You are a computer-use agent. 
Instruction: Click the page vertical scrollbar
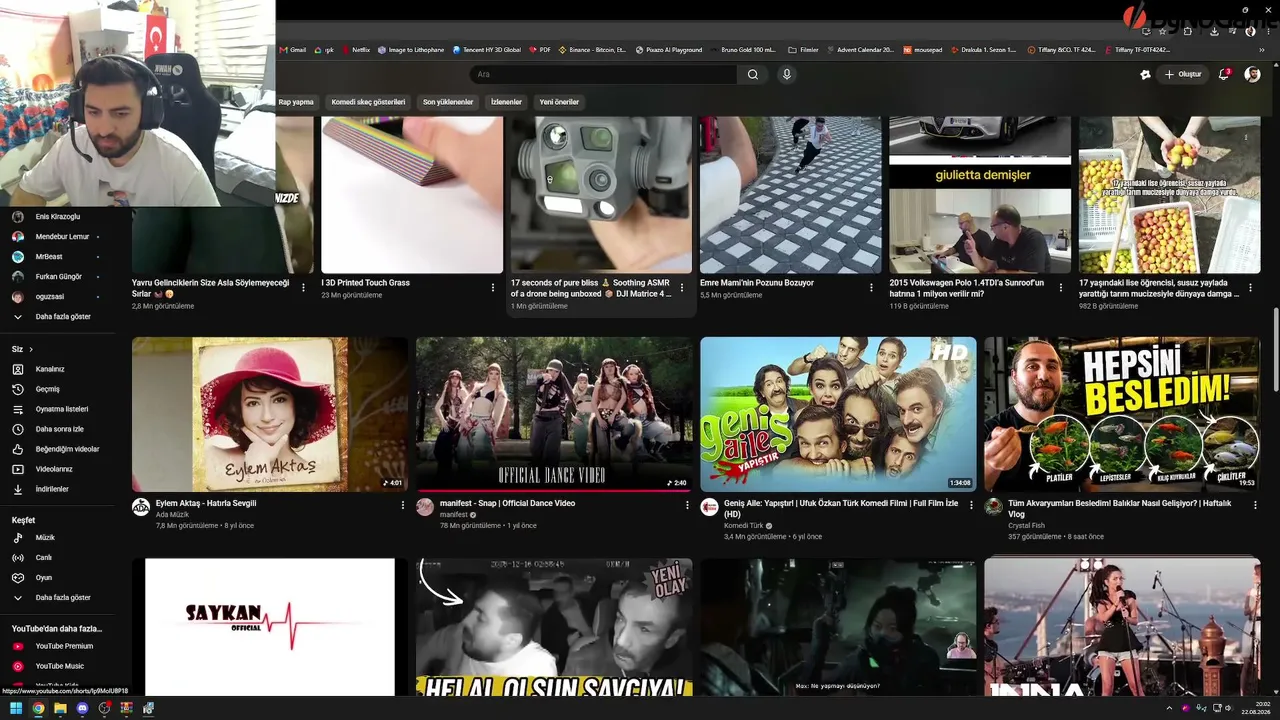click(1275, 350)
